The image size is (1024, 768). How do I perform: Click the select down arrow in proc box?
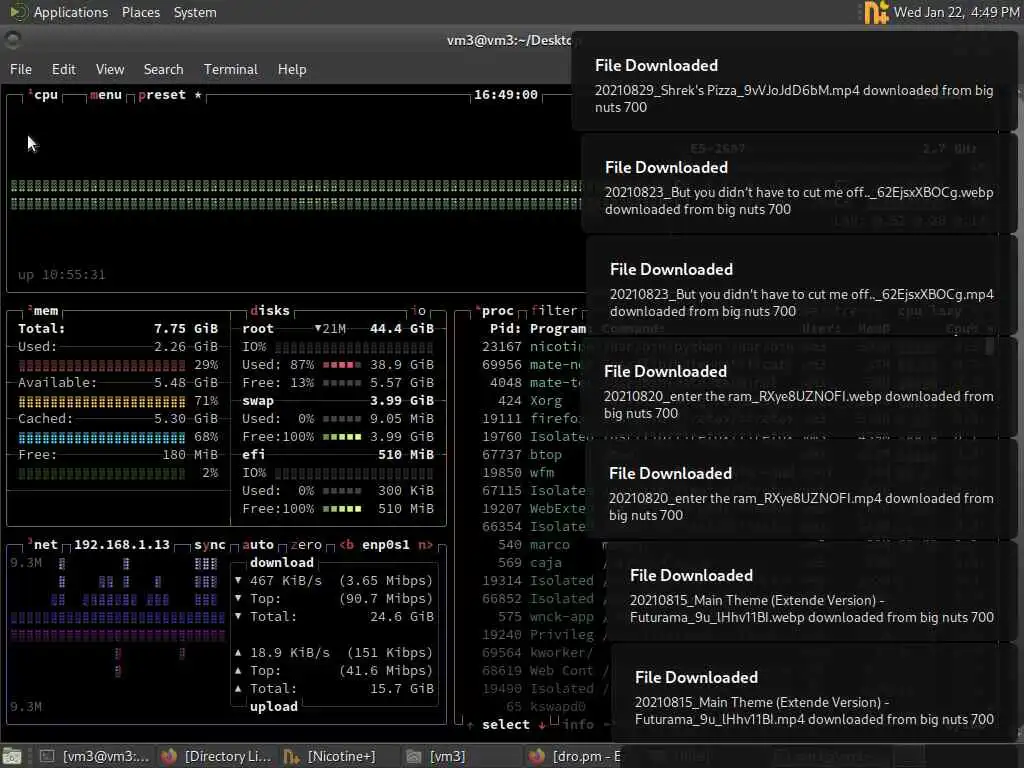[542, 724]
